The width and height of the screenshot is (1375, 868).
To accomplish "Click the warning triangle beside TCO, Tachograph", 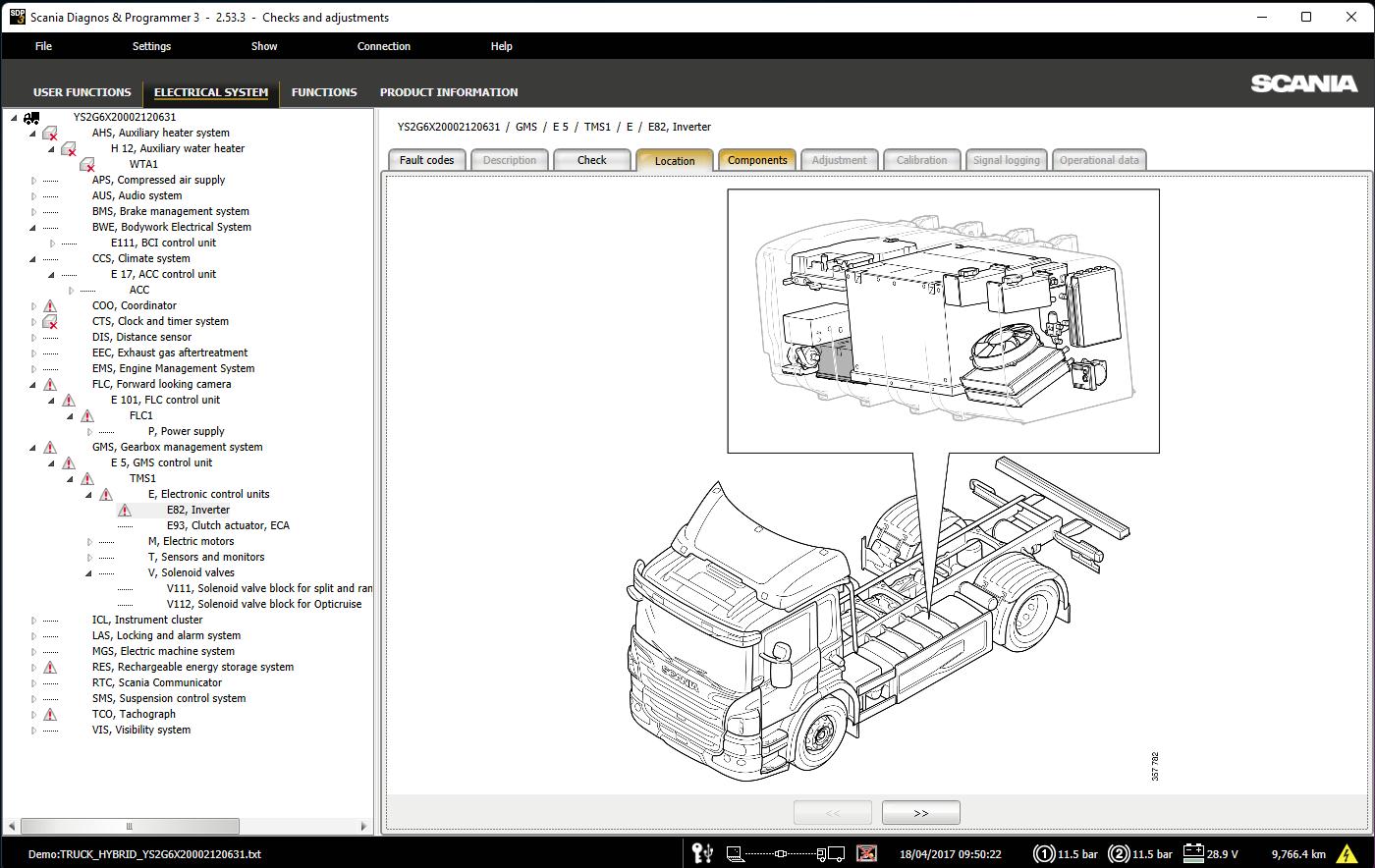I will [x=50, y=714].
